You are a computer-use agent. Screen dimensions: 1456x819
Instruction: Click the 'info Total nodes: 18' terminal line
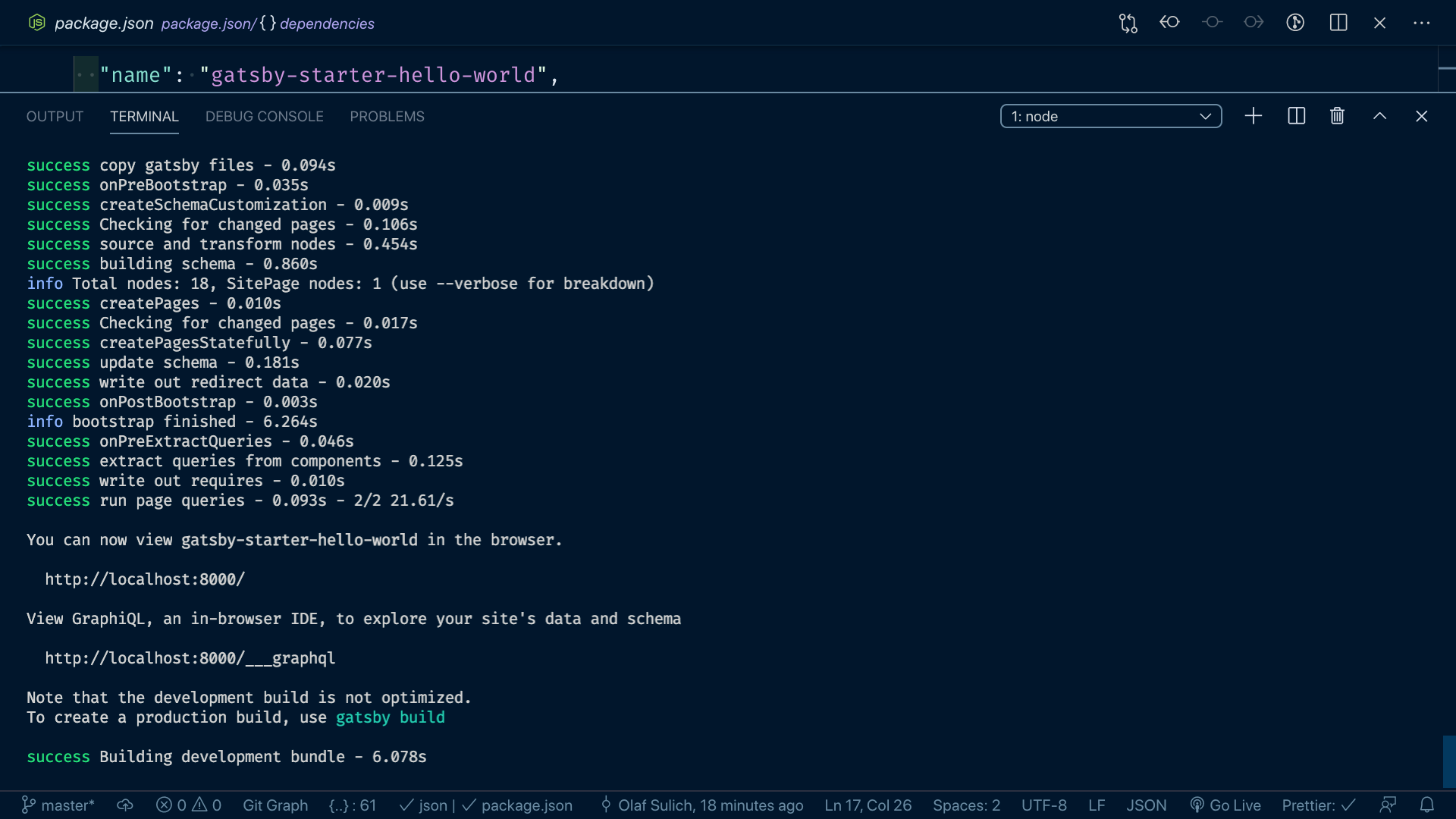[x=340, y=284]
